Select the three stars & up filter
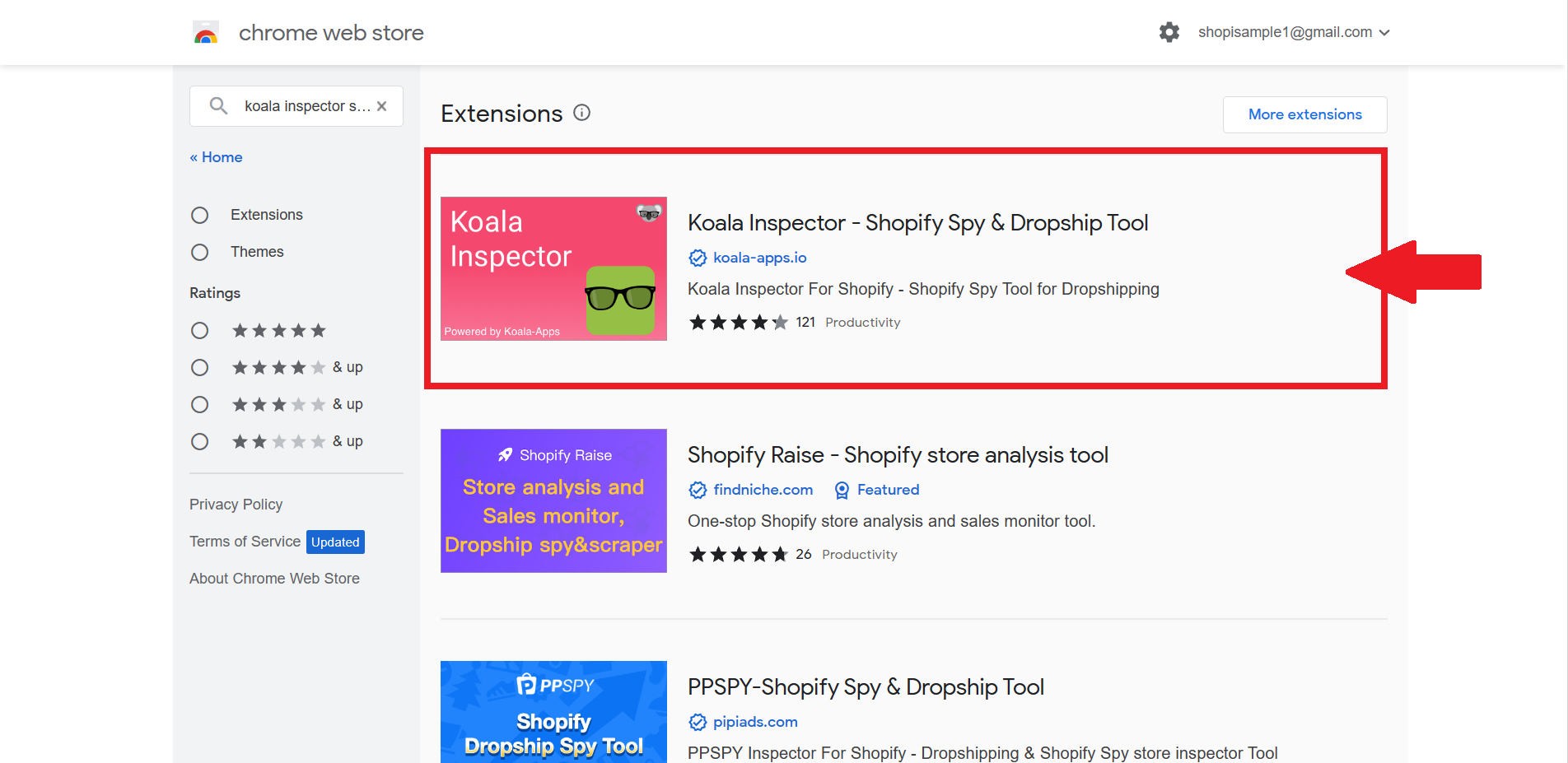 point(199,404)
